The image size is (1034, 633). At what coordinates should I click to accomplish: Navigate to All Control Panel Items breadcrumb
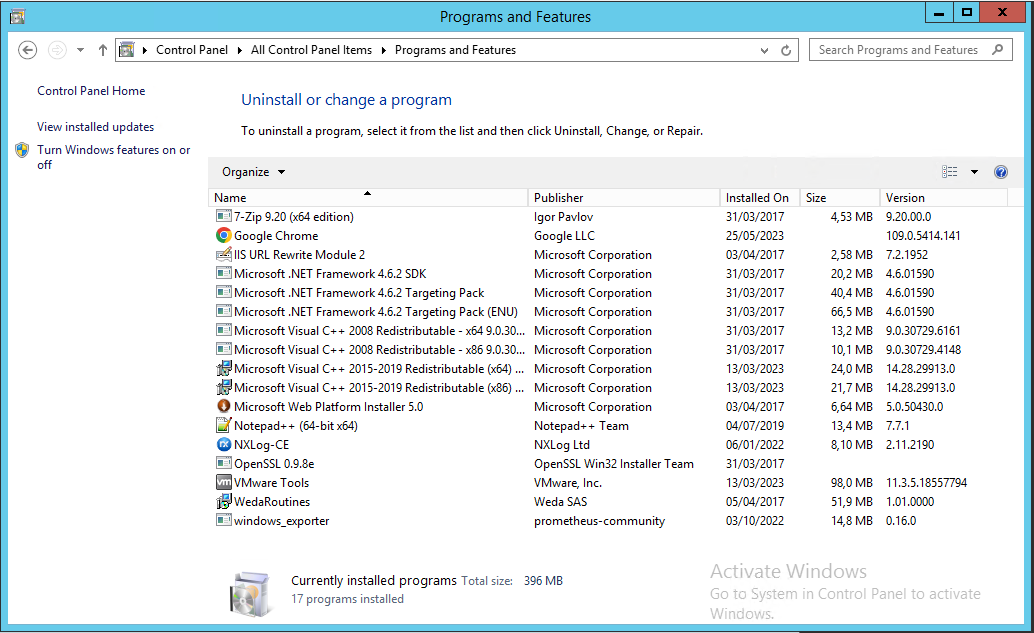coord(311,50)
